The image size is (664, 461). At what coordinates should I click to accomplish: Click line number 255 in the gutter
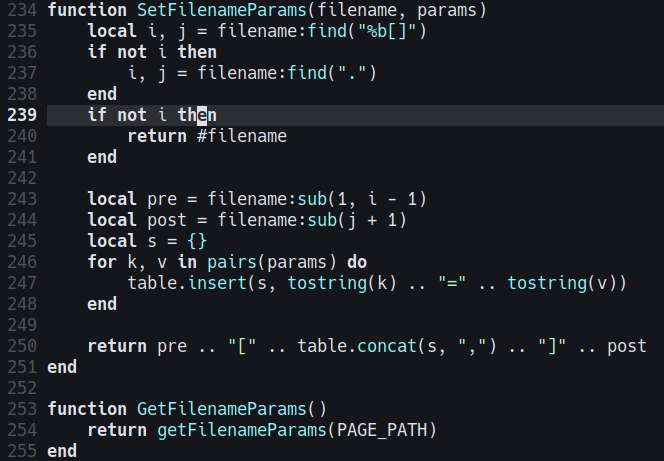(22, 451)
